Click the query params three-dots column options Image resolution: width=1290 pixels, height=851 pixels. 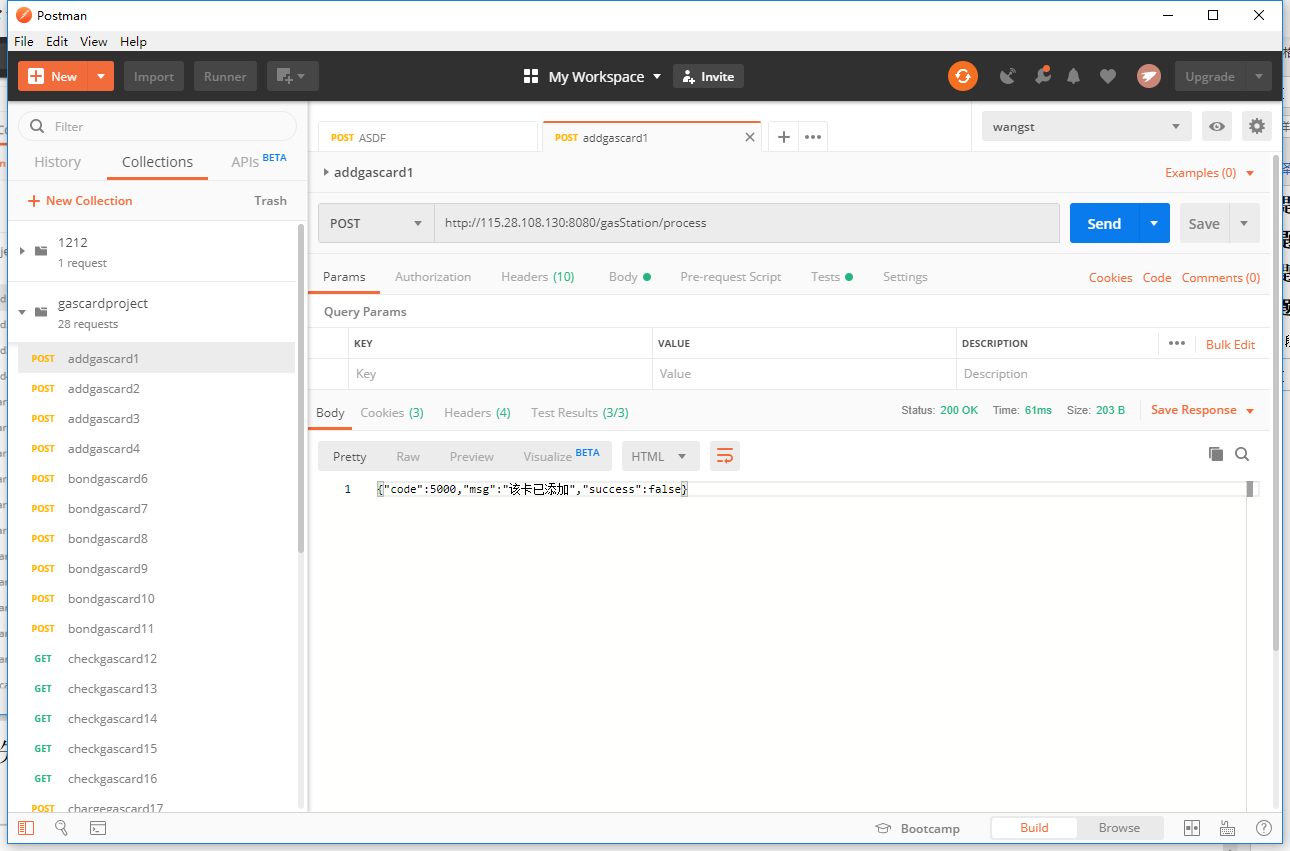(x=1177, y=343)
